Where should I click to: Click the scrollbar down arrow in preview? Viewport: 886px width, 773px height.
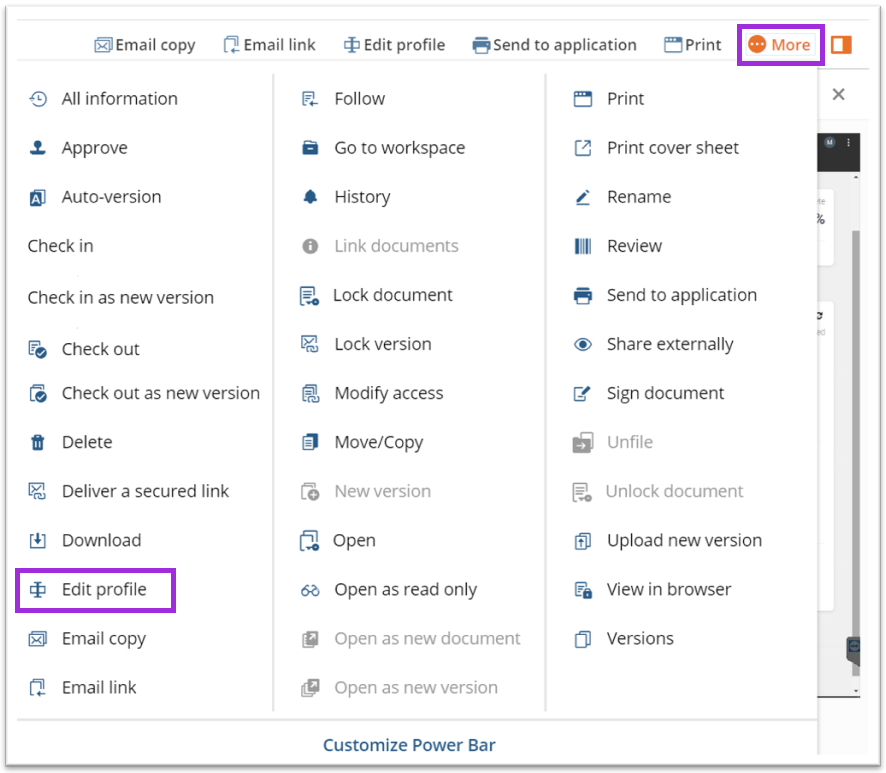tap(856, 691)
